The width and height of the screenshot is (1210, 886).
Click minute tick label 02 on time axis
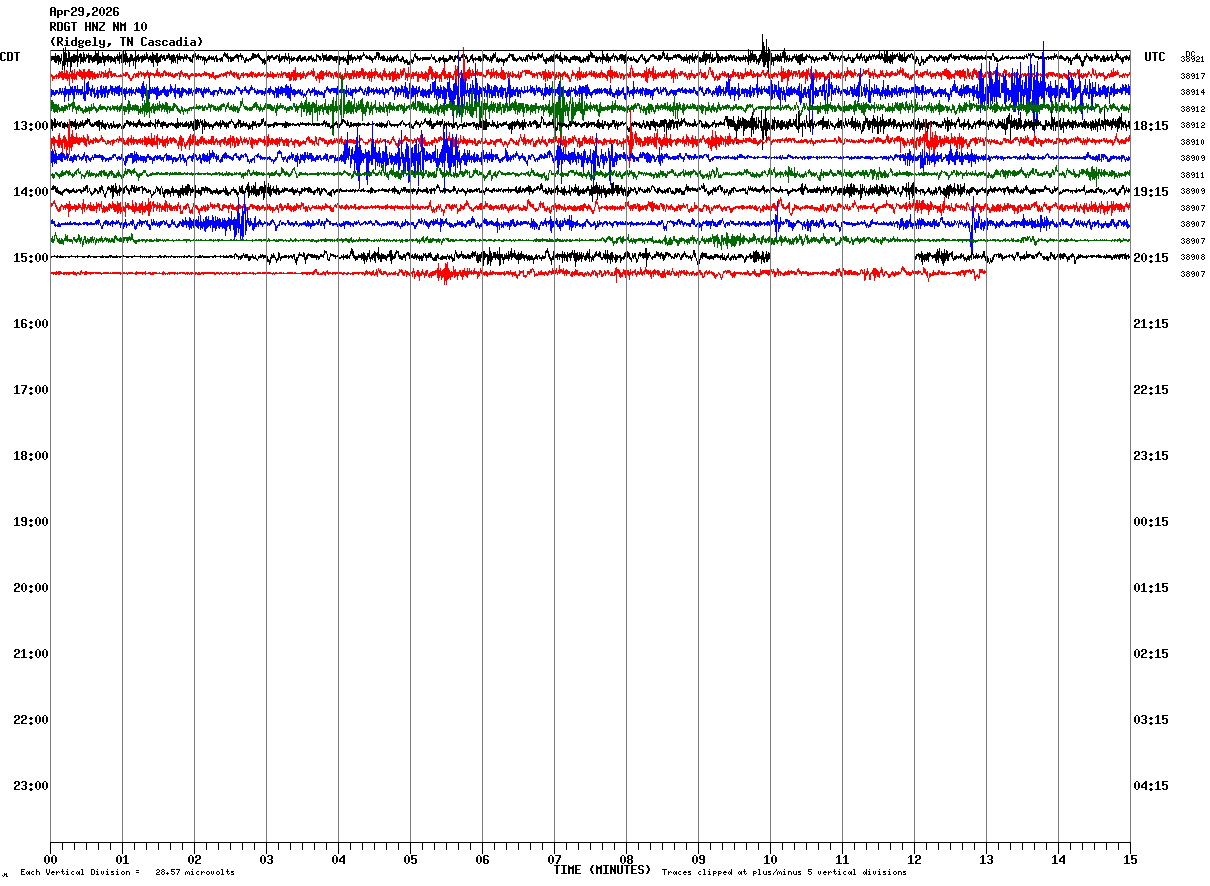(194, 859)
